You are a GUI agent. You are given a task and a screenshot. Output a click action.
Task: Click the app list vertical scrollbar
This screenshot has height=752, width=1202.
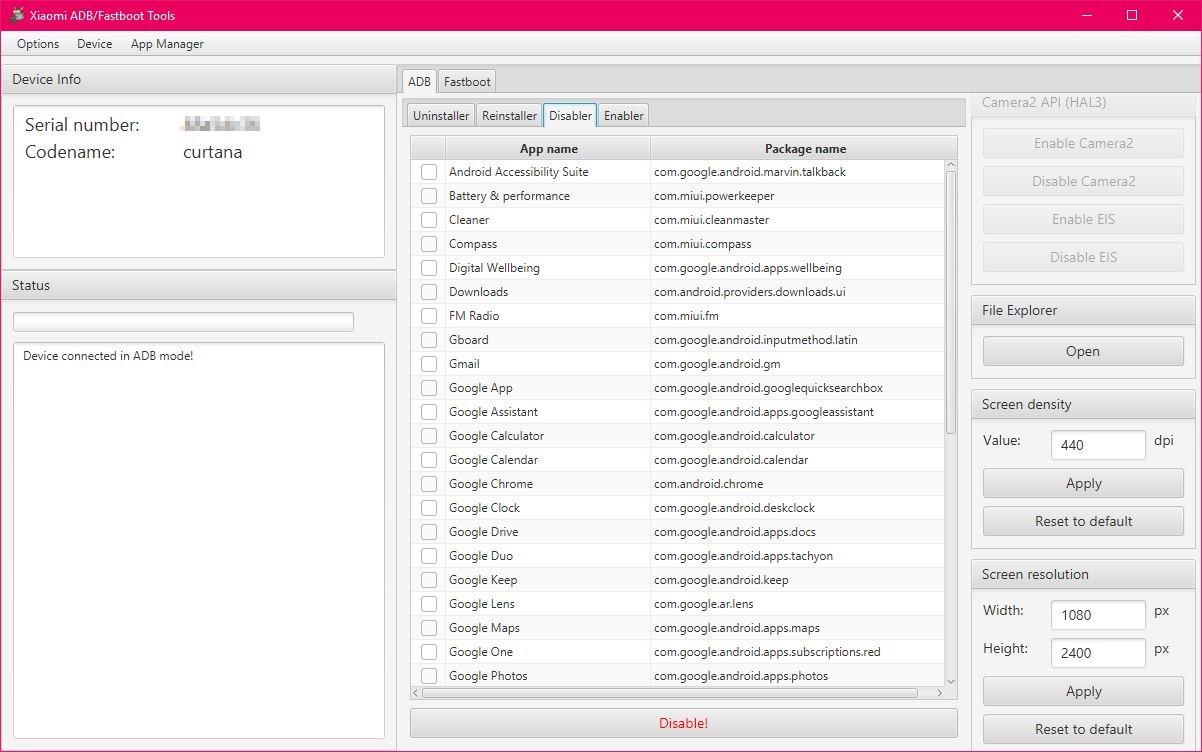coord(950,302)
